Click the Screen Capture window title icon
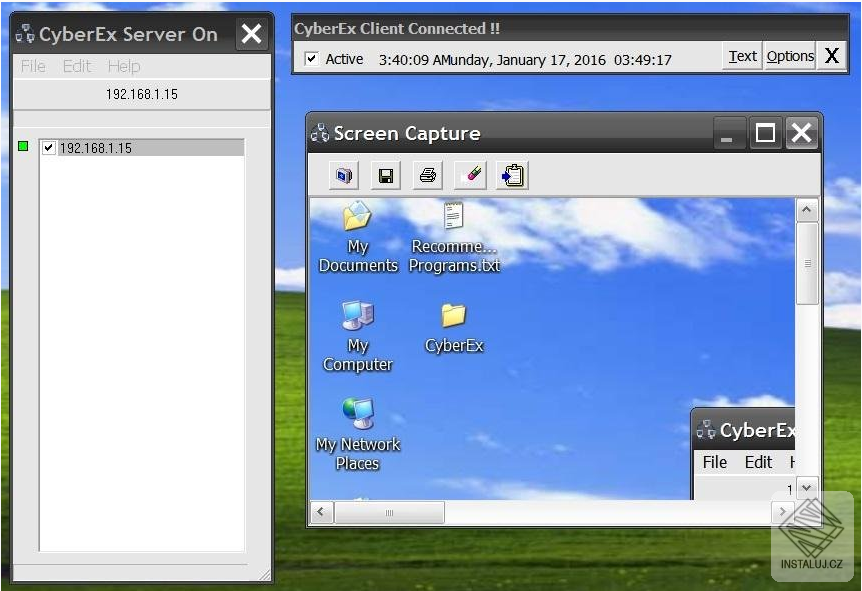This screenshot has height=591, width=862. [x=320, y=133]
